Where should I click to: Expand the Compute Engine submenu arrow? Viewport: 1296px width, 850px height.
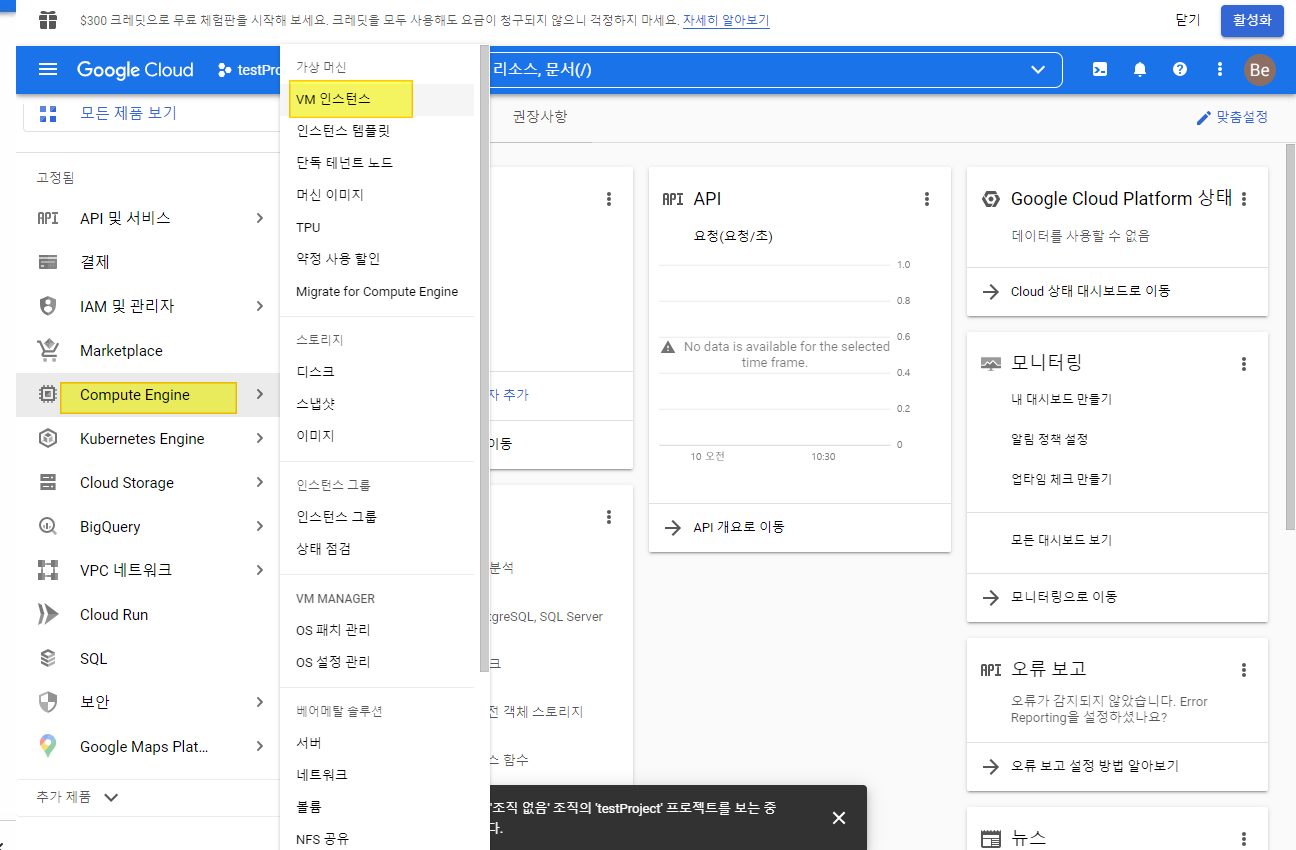pyautogui.click(x=259, y=394)
